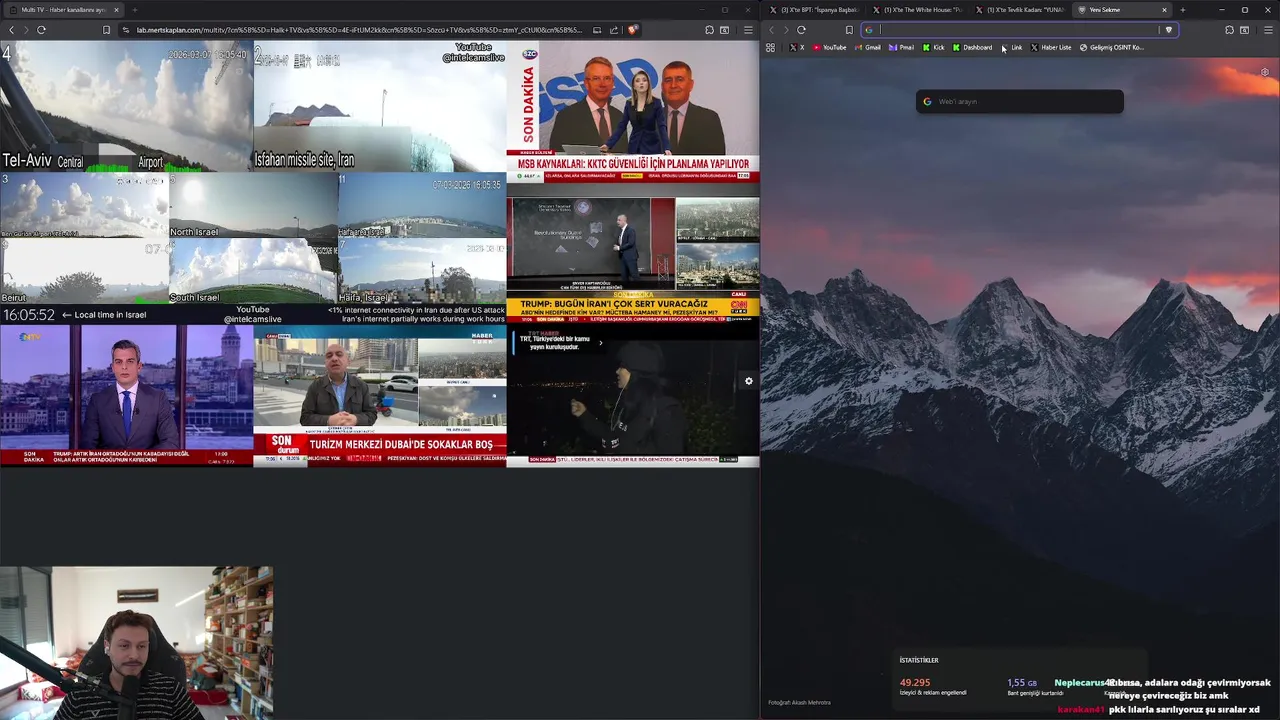Open the Gmail bookmark
Screen dimensions: 1280x720
(x=867, y=47)
